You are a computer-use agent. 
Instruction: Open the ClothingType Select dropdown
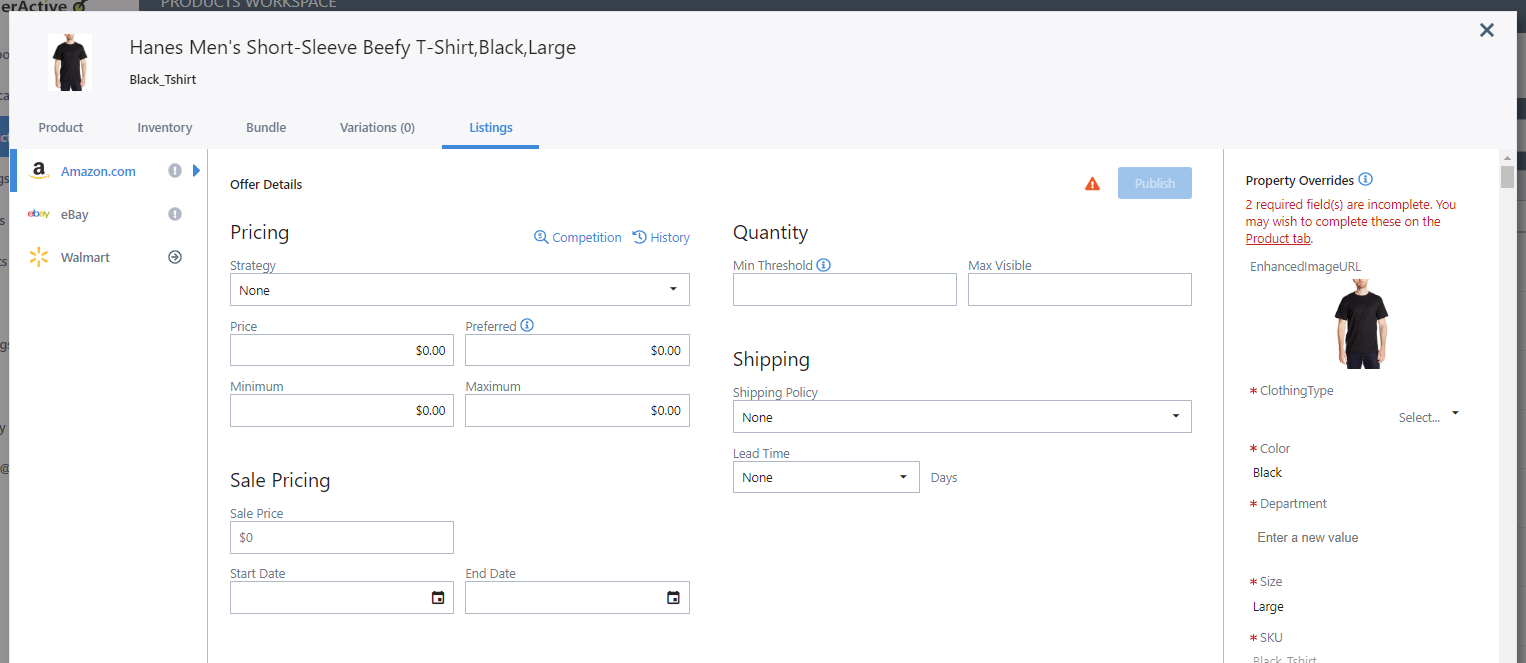click(1429, 417)
